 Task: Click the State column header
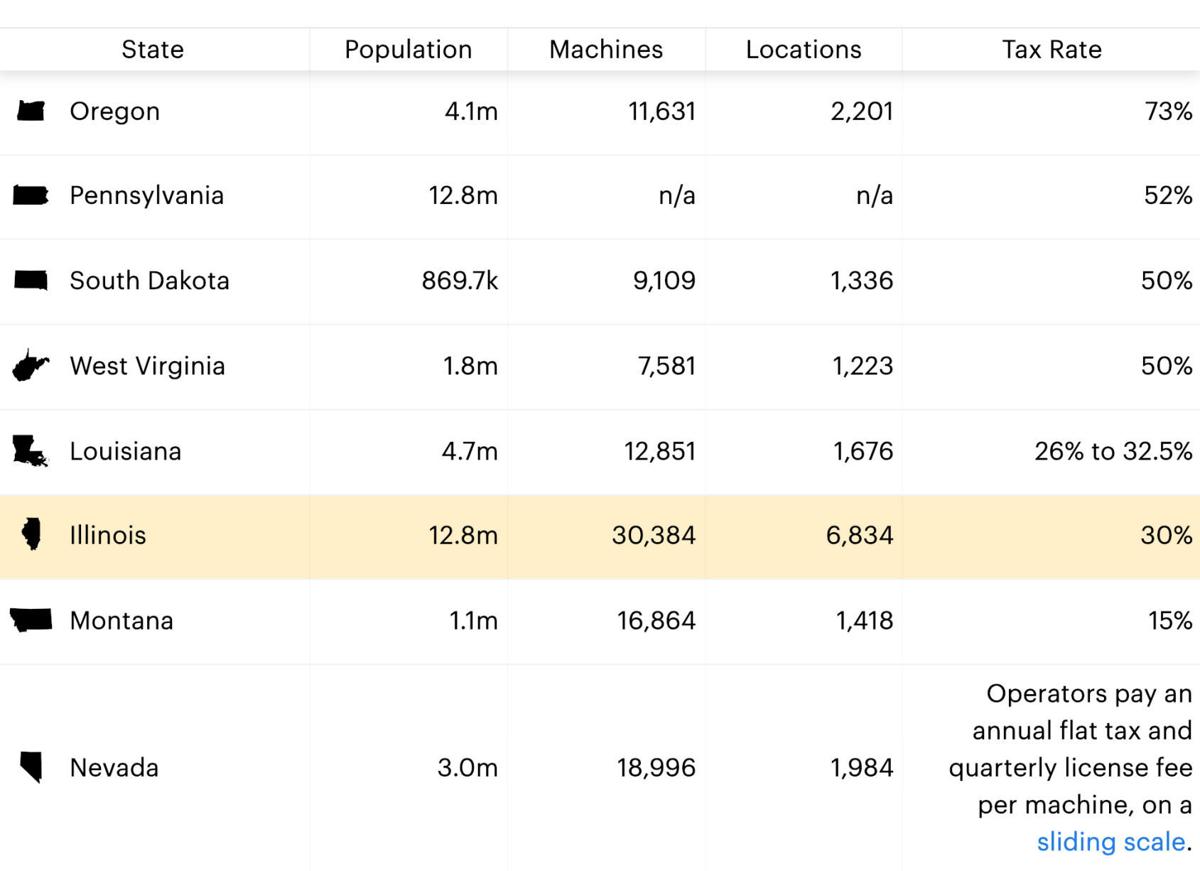pos(152,50)
